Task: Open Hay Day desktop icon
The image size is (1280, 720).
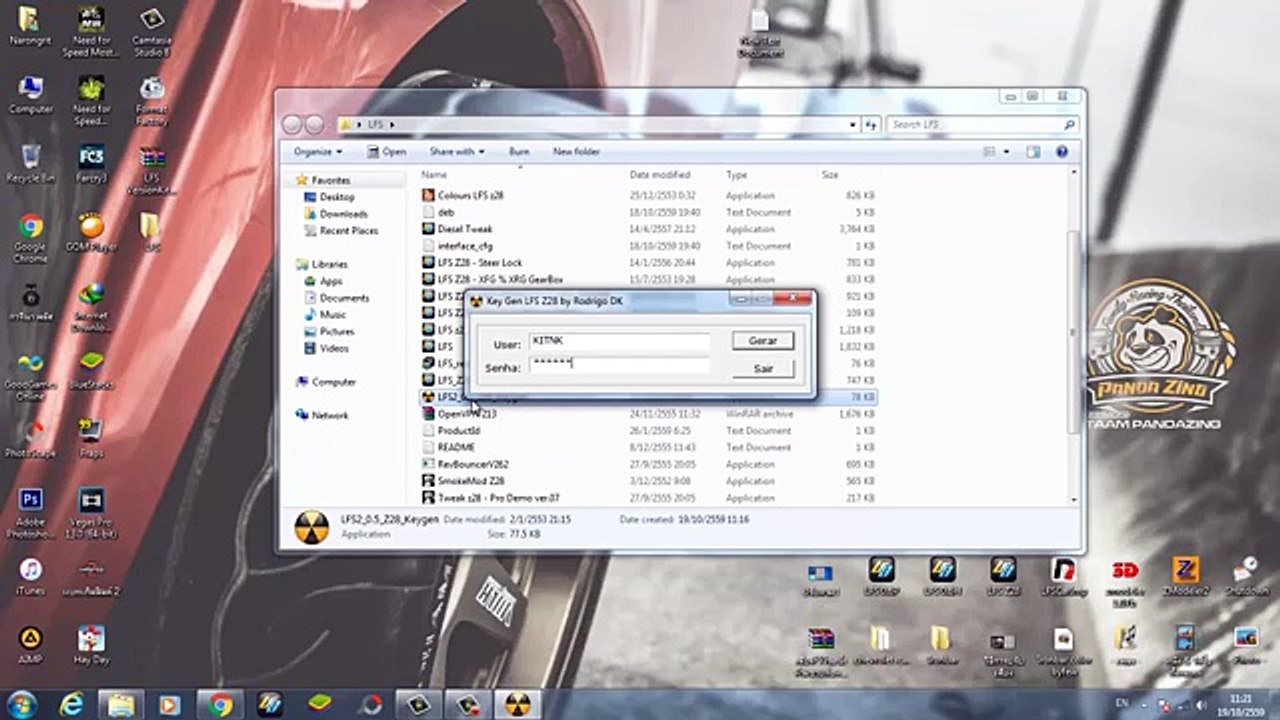Action: pyautogui.click(x=91, y=645)
